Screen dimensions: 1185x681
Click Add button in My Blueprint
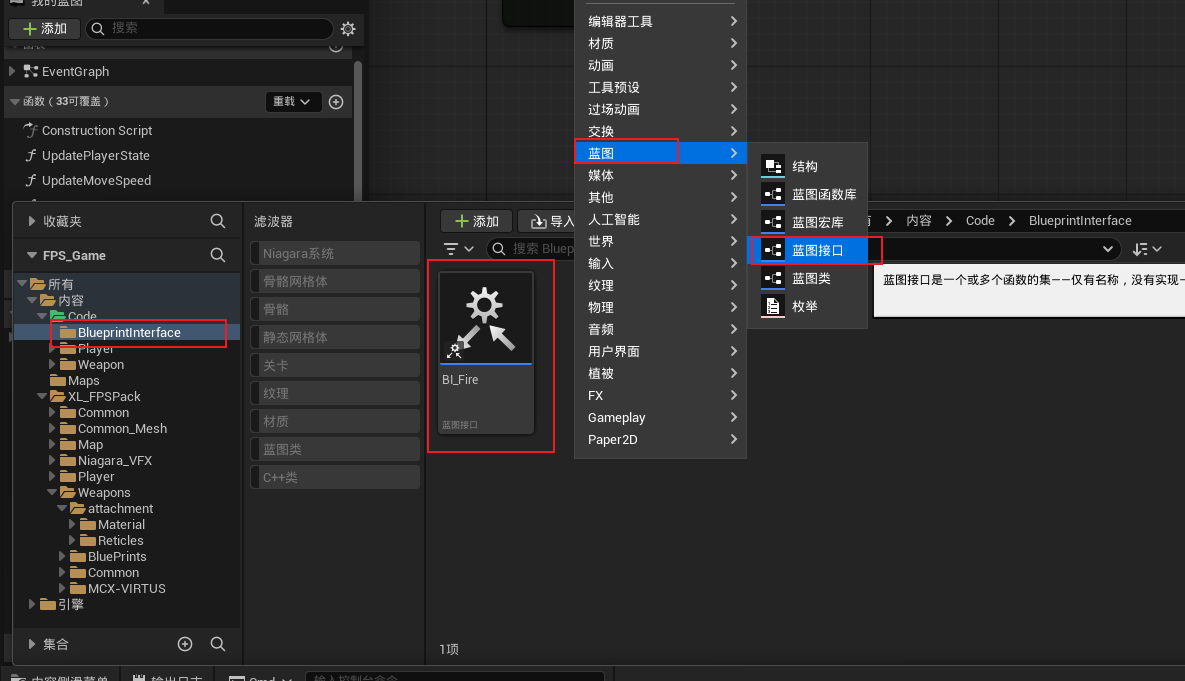point(45,29)
